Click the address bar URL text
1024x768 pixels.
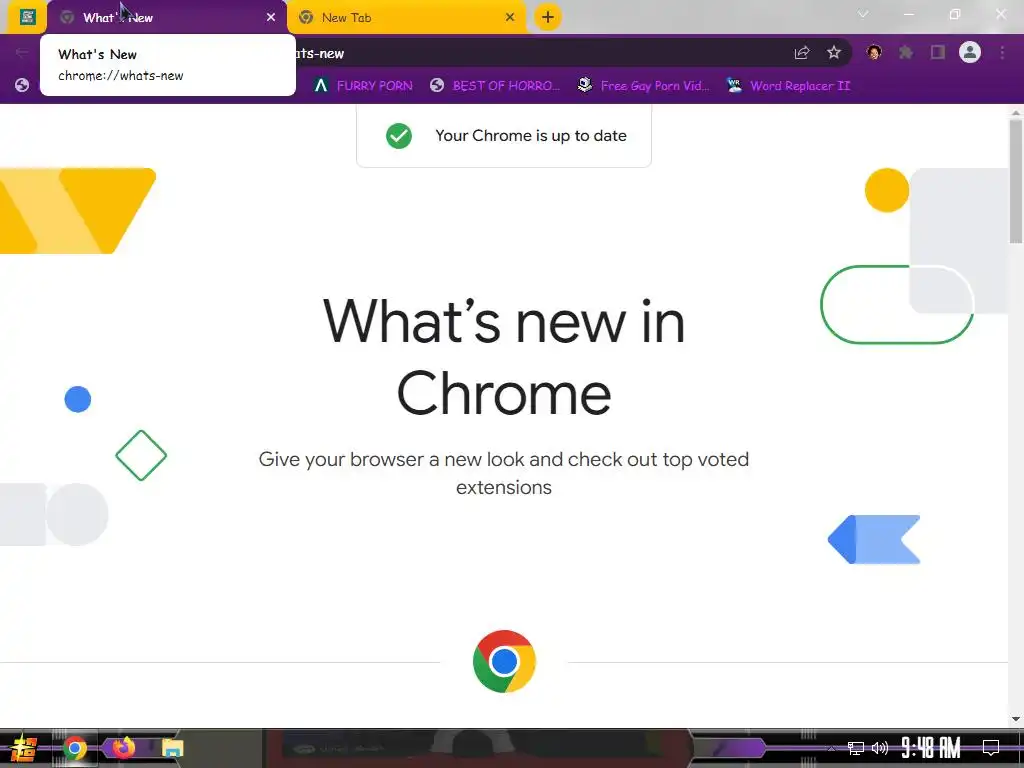[x=320, y=54]
